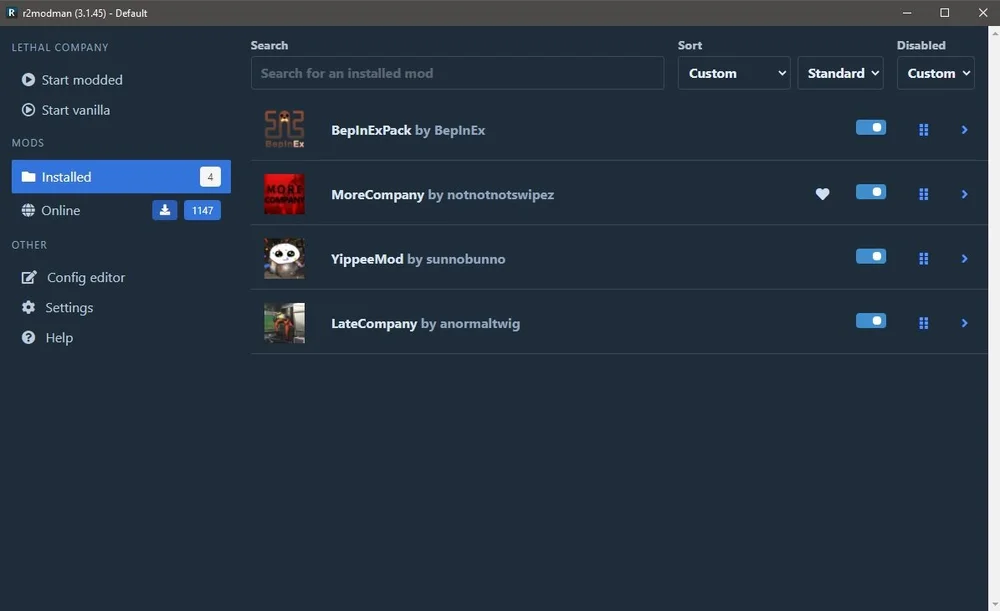Viewport: 1000px width, 611px height.
Task: Click the grid drag handle for YippeeMod
Action: (x=923, y=259)
